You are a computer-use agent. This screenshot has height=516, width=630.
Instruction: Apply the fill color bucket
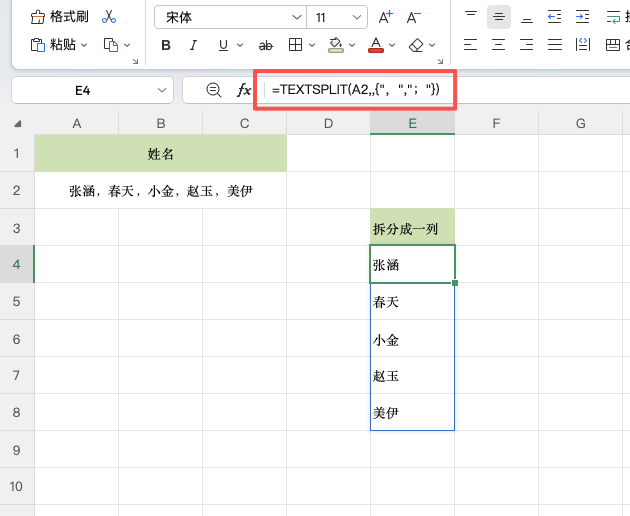(336, 45)
